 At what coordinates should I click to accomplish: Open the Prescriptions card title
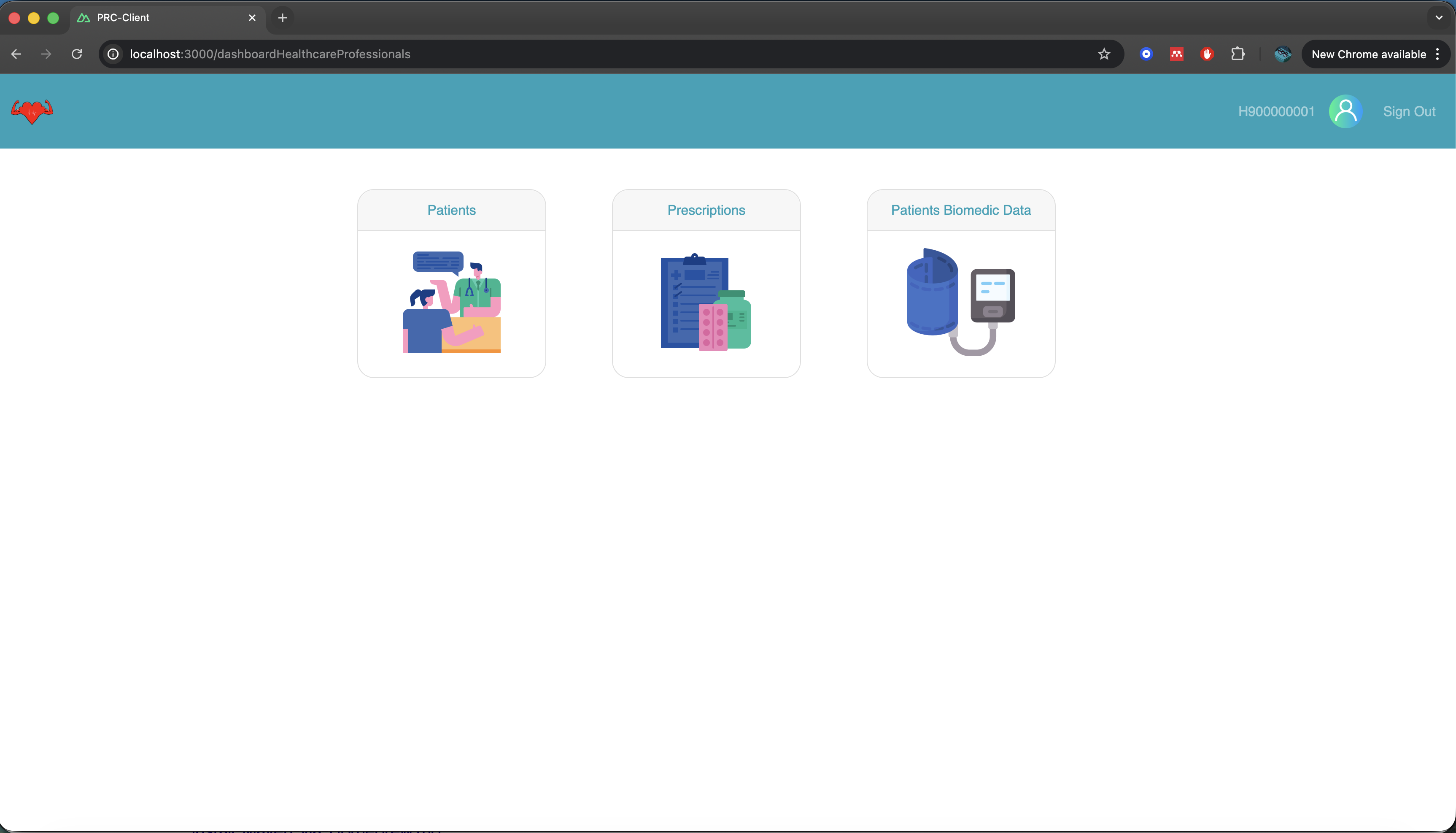coord(706,210)
